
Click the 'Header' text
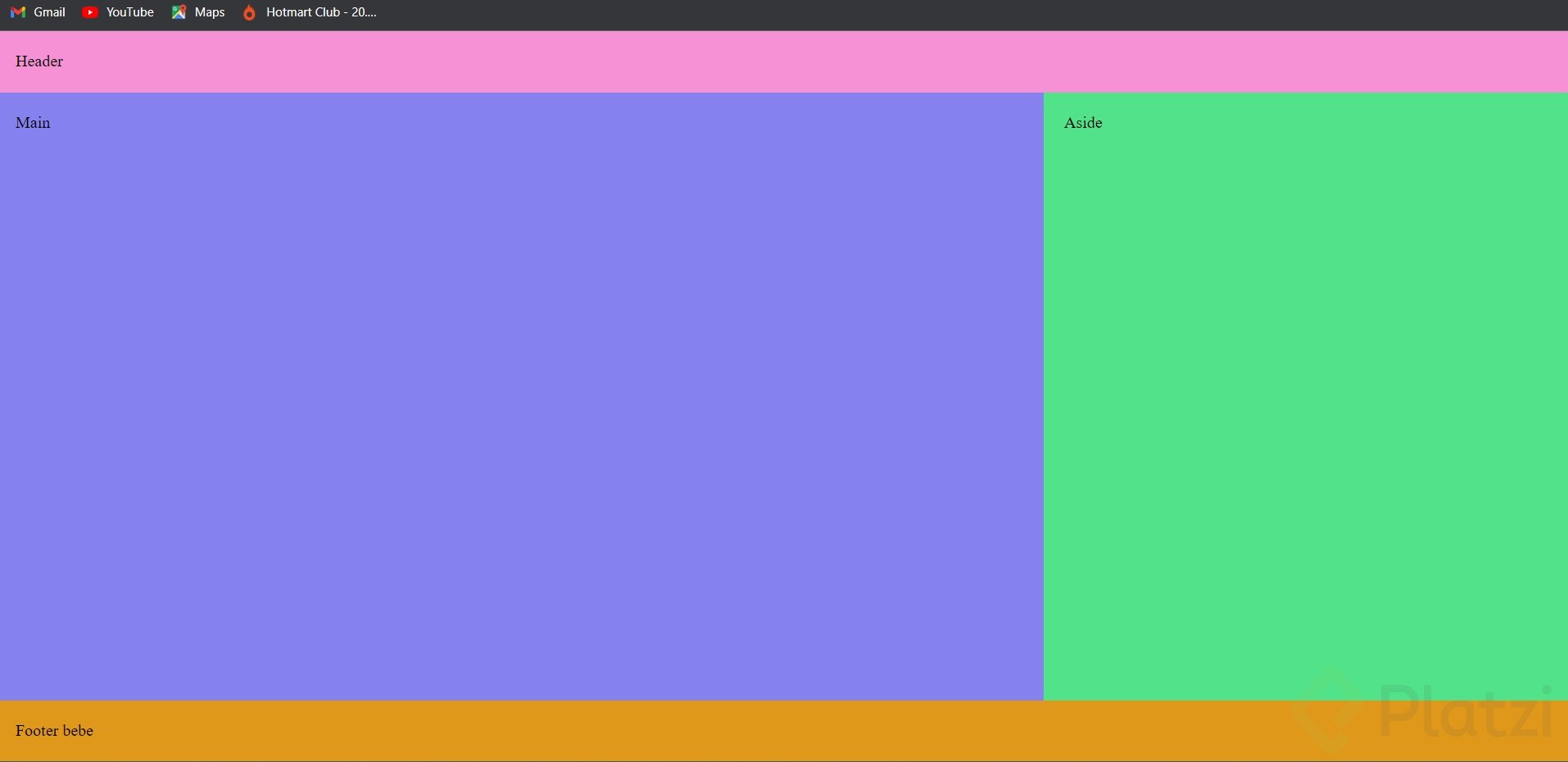tap(39, 61)
